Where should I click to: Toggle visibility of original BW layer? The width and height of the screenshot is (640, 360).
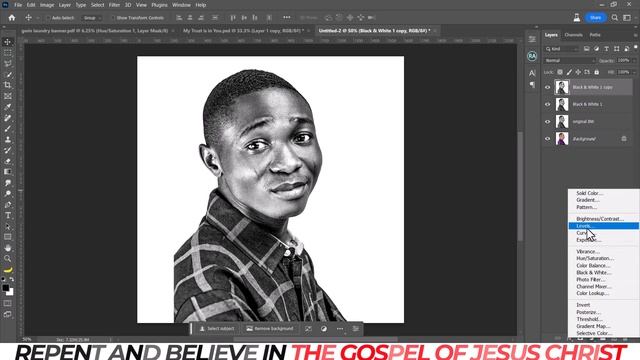(548, 122)
